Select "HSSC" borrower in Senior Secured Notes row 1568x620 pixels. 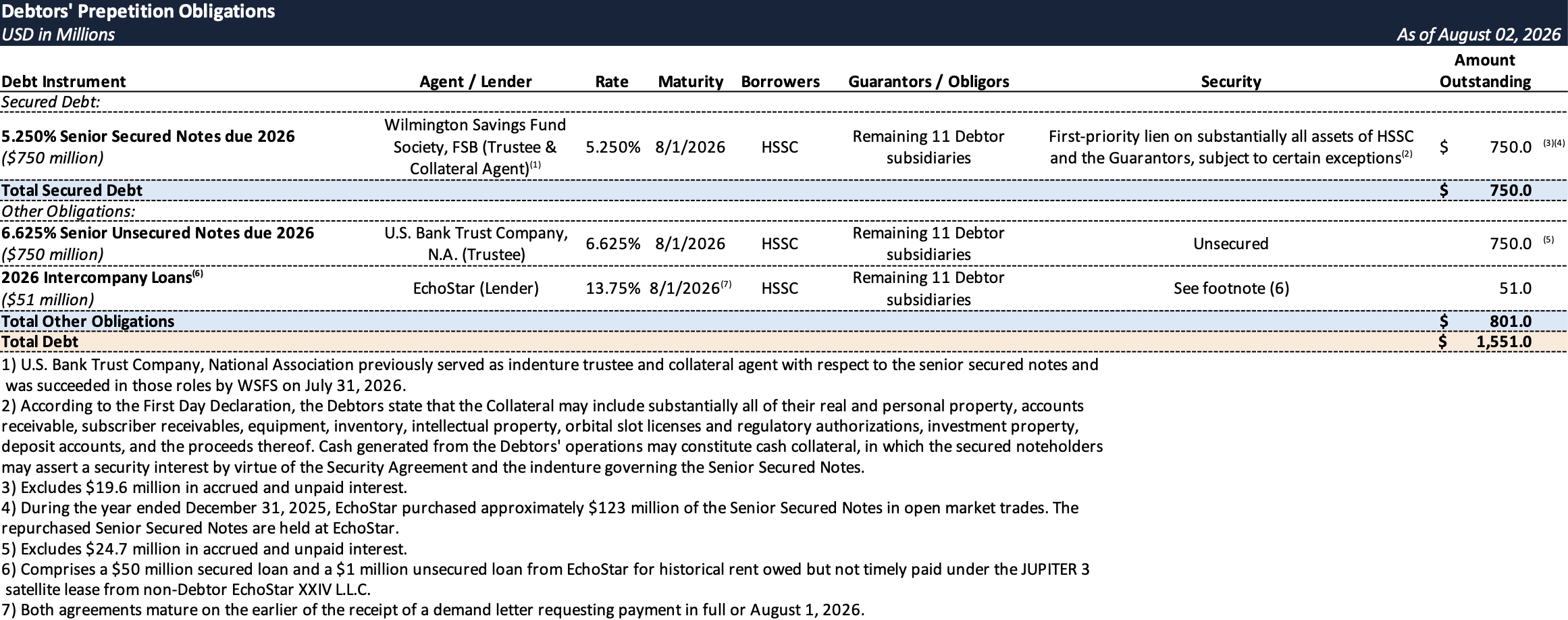tap(780, 147)
